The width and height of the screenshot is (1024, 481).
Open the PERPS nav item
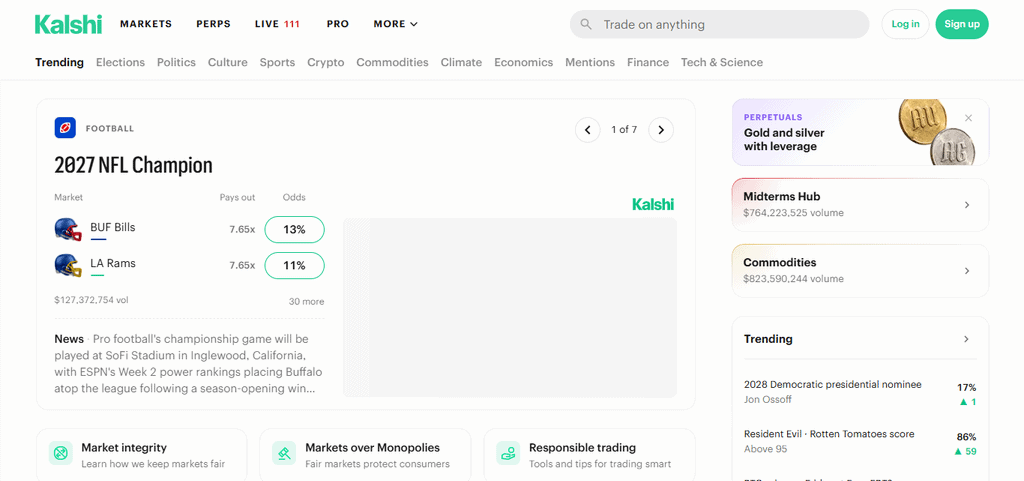(214, 24)
